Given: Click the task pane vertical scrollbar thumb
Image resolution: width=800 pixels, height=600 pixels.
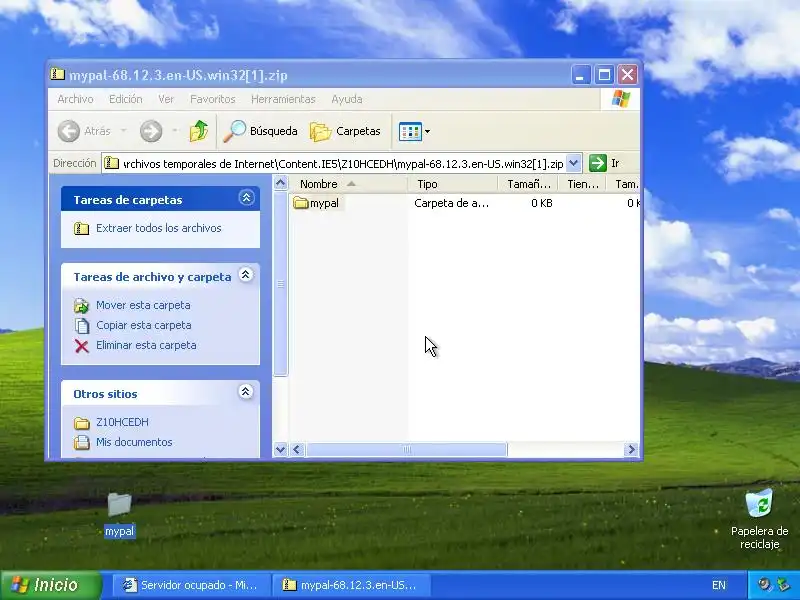Looking at the screenshot, I should (280, 284).
